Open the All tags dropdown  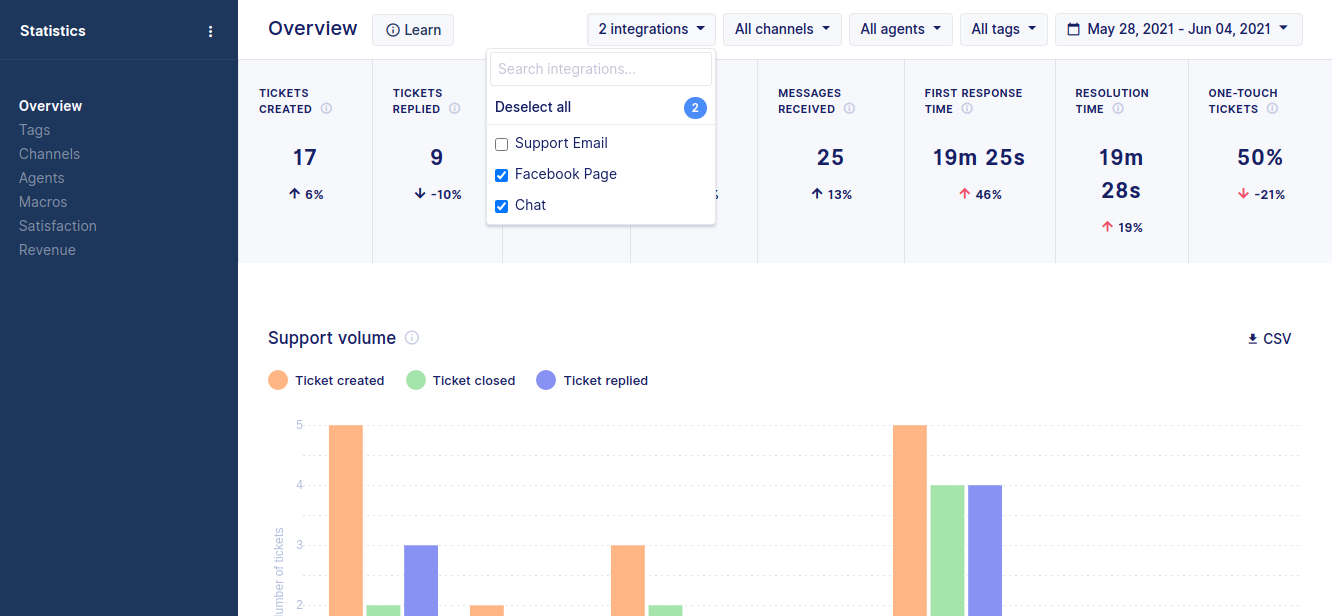1004,29
